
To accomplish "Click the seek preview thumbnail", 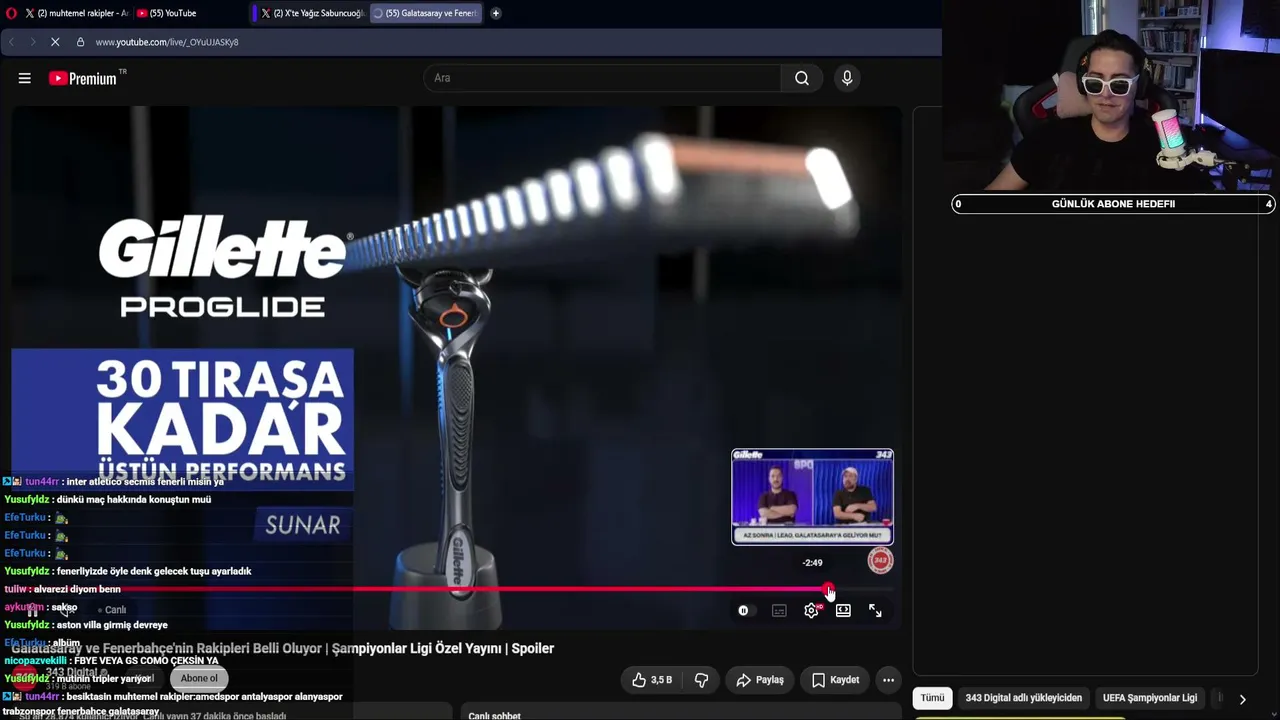I will (x=812, y=497).
